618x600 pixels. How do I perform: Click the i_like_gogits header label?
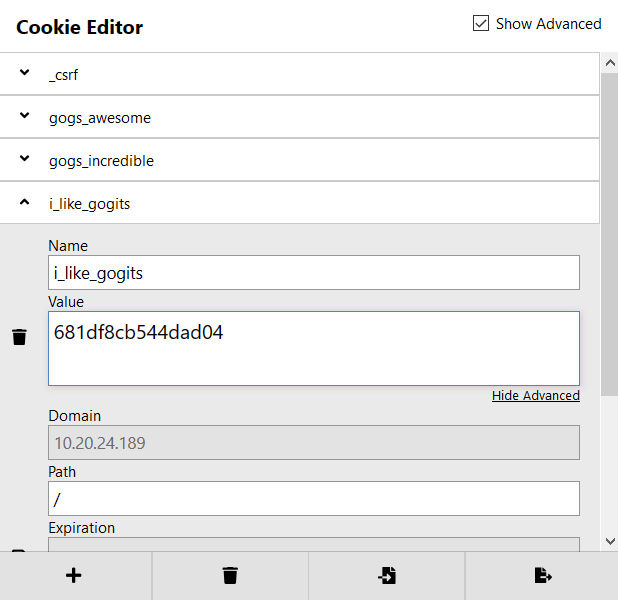(89, 204)
